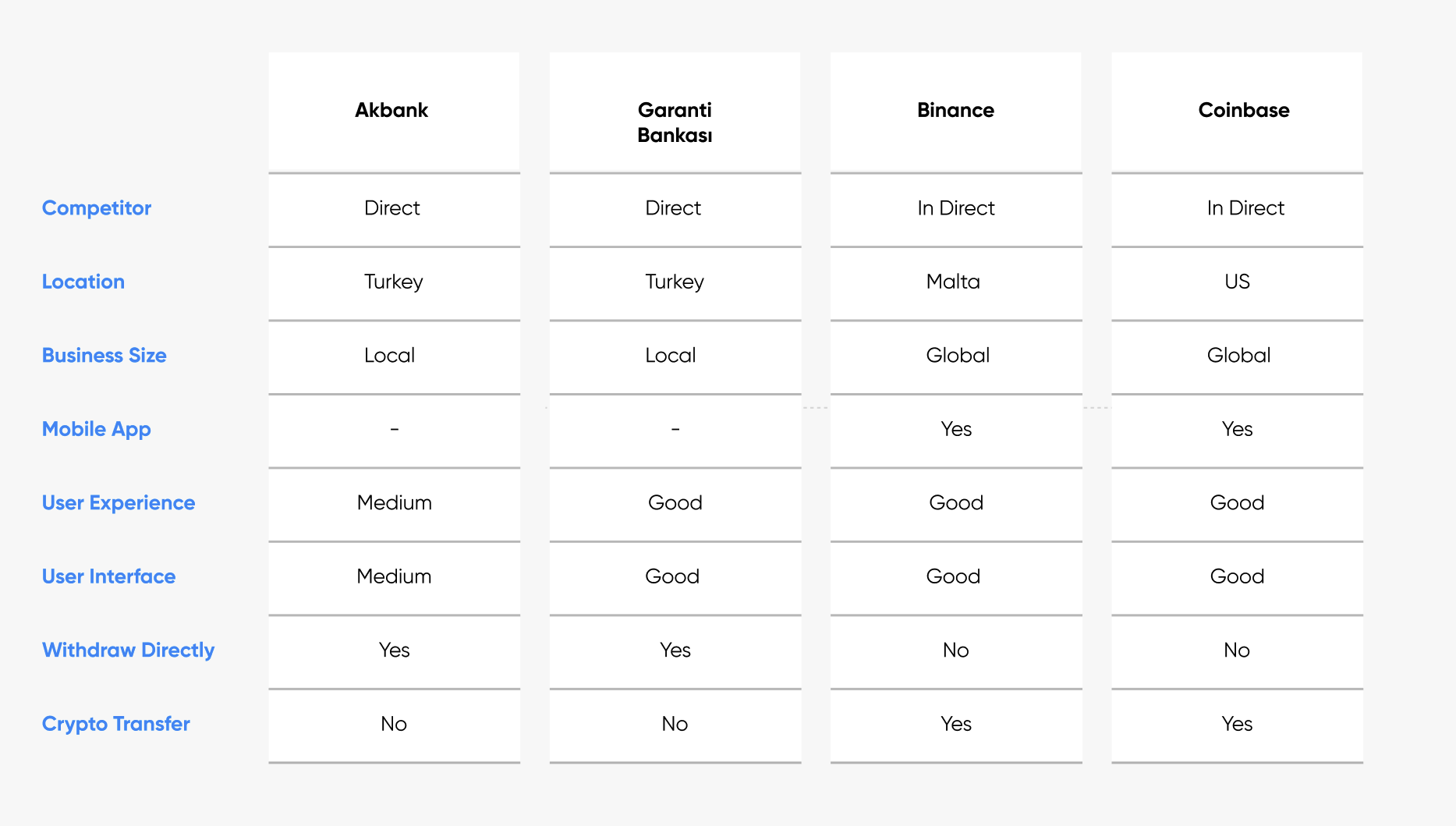Click the Withdraw Directly row label
The height and width of the screenshot is (826, 1456).
[128, 651]
